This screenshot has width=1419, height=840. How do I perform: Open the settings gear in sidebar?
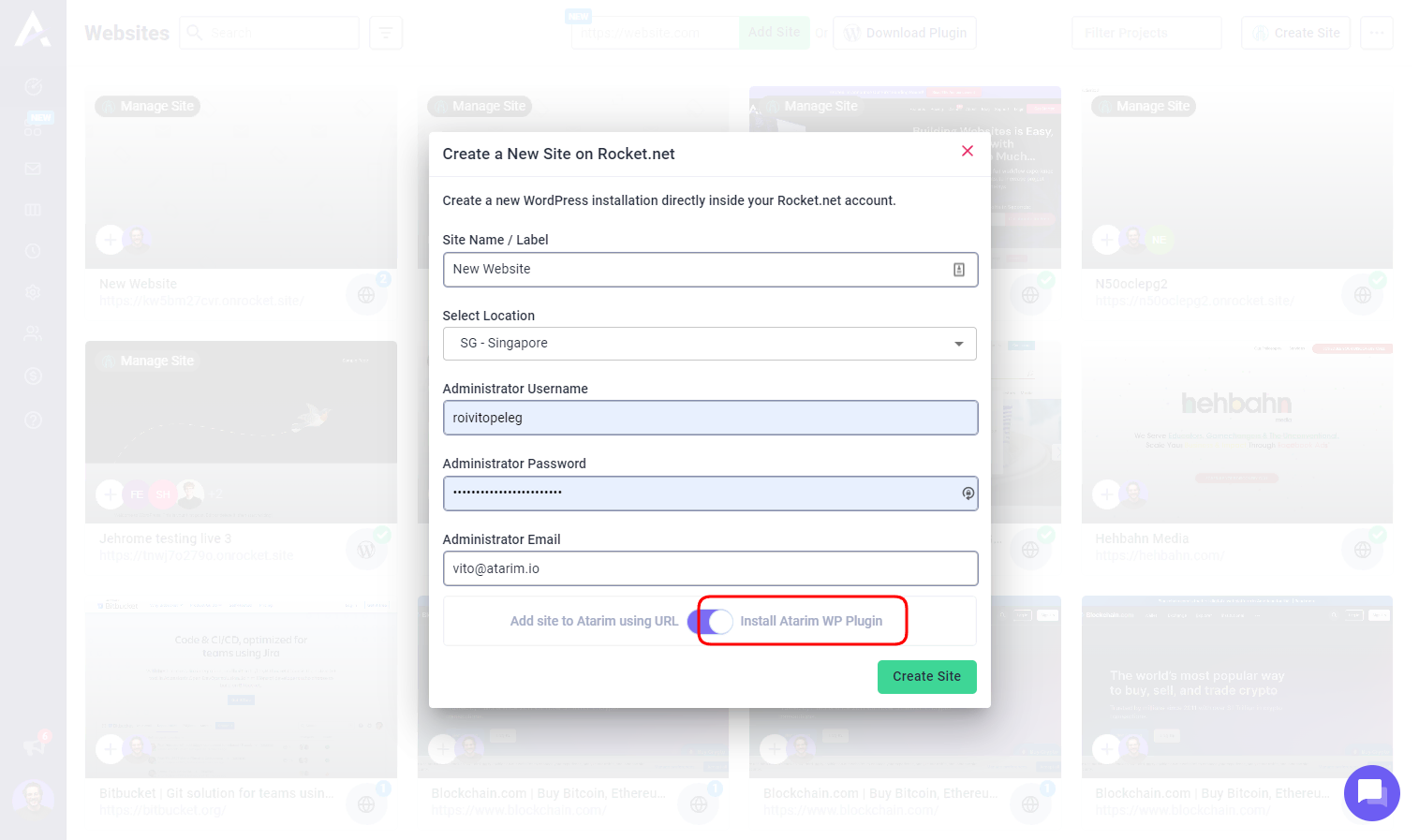pos(33,292)
